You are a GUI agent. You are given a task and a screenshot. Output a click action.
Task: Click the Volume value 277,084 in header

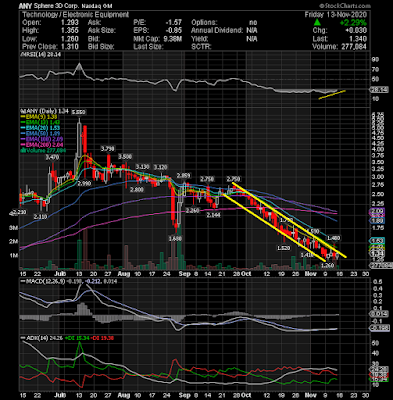pos(354,47)
